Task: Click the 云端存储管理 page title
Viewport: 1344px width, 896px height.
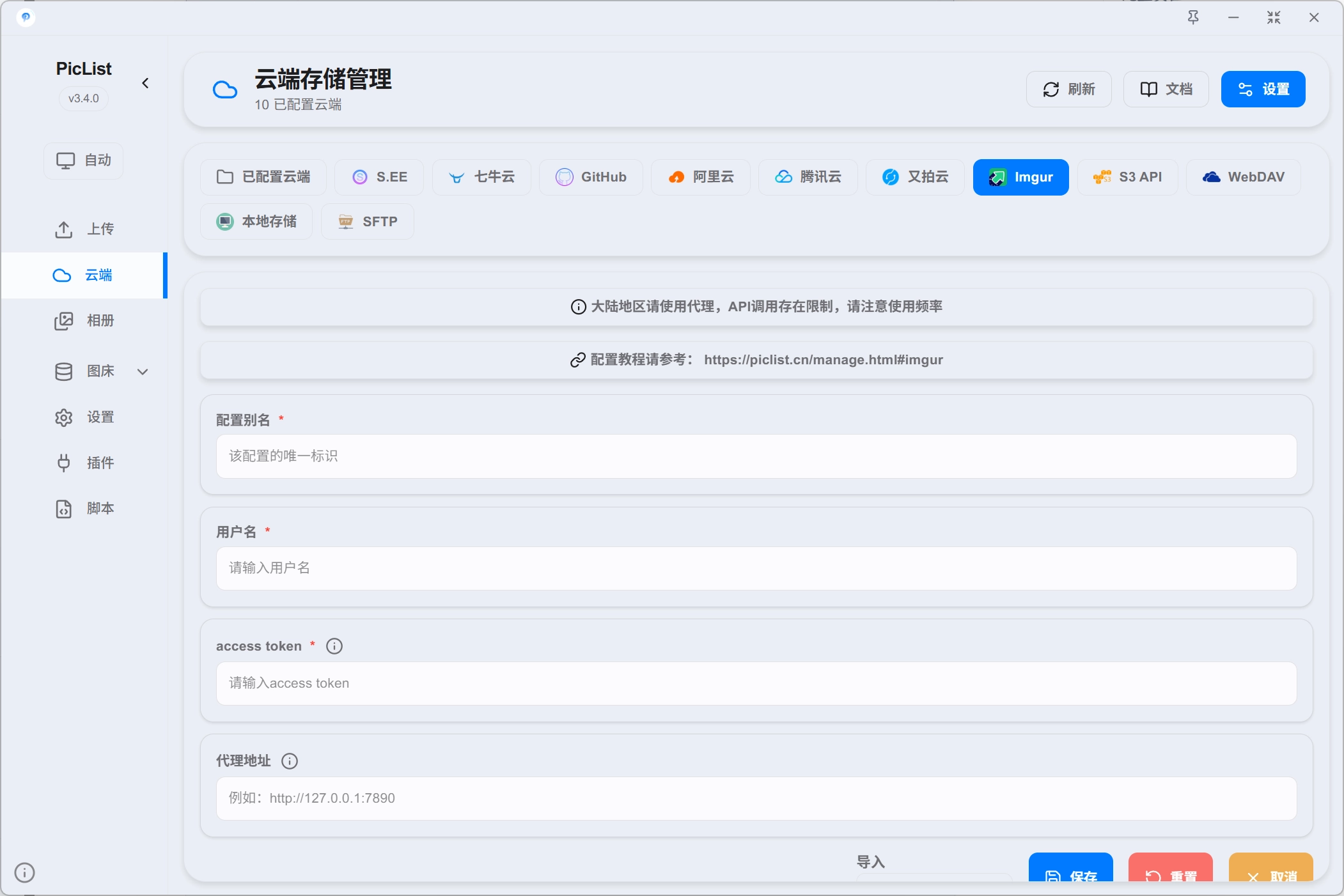Action: [323, 79]
